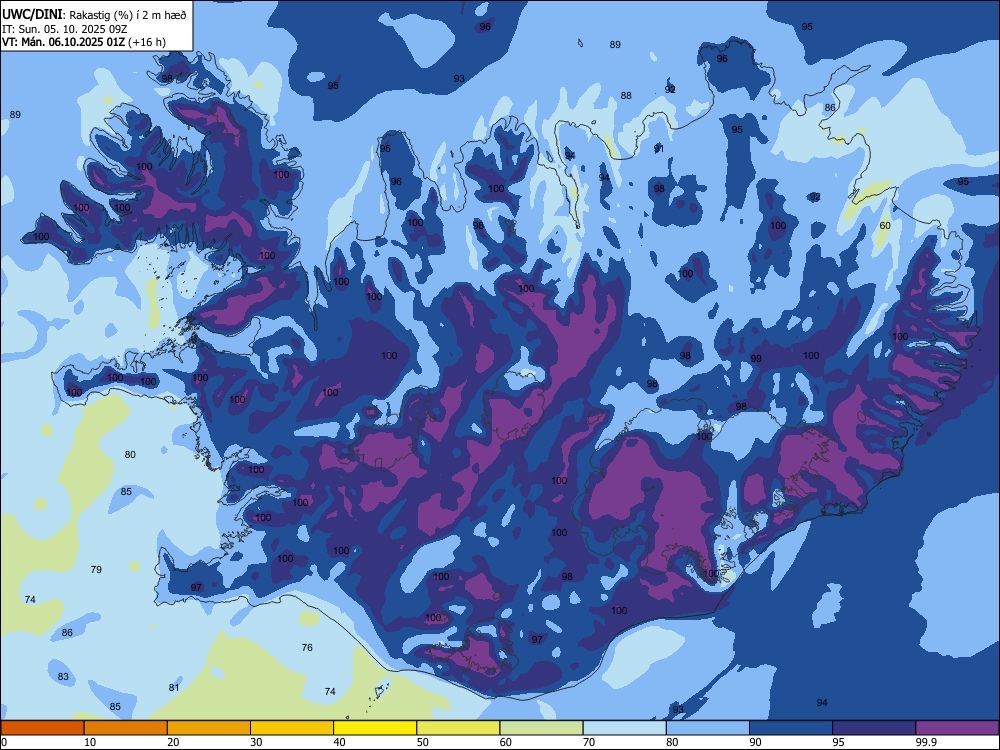This screenshot has width=1000, height=750.
Task: Click the '99.9' tick label in the legend
Action: 925,742
